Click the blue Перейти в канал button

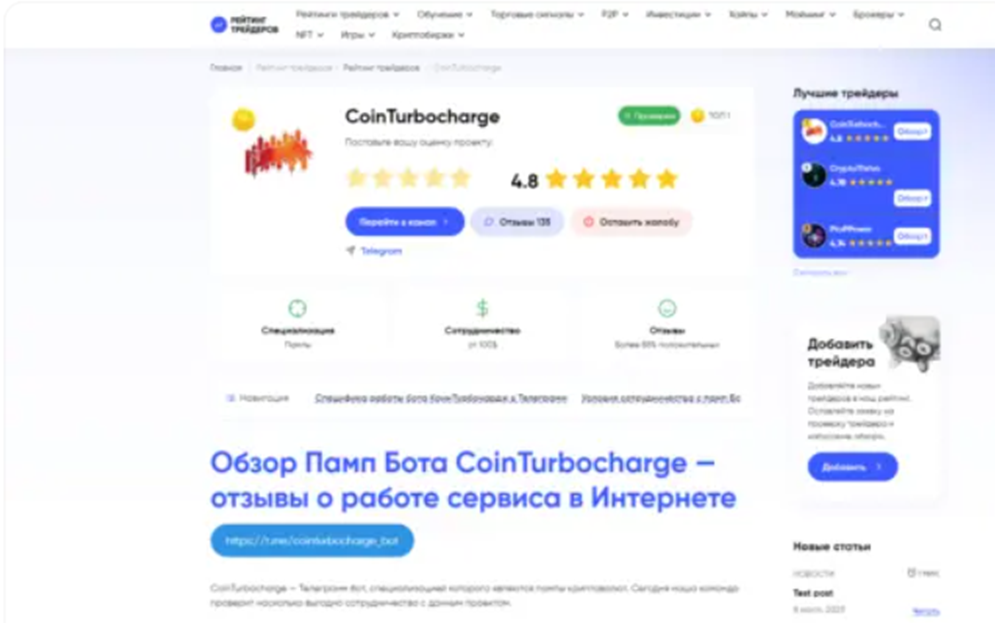point(405,222)
